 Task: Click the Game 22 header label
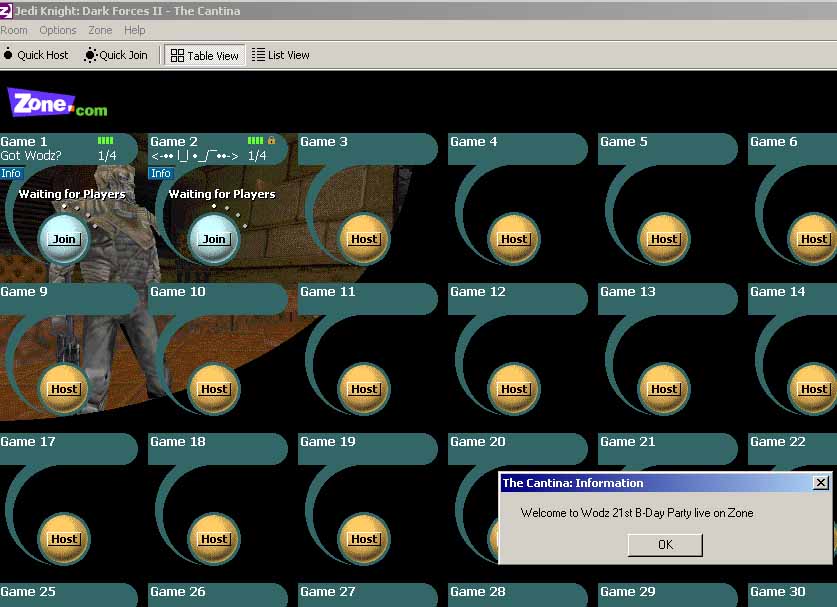click(778, 442)
